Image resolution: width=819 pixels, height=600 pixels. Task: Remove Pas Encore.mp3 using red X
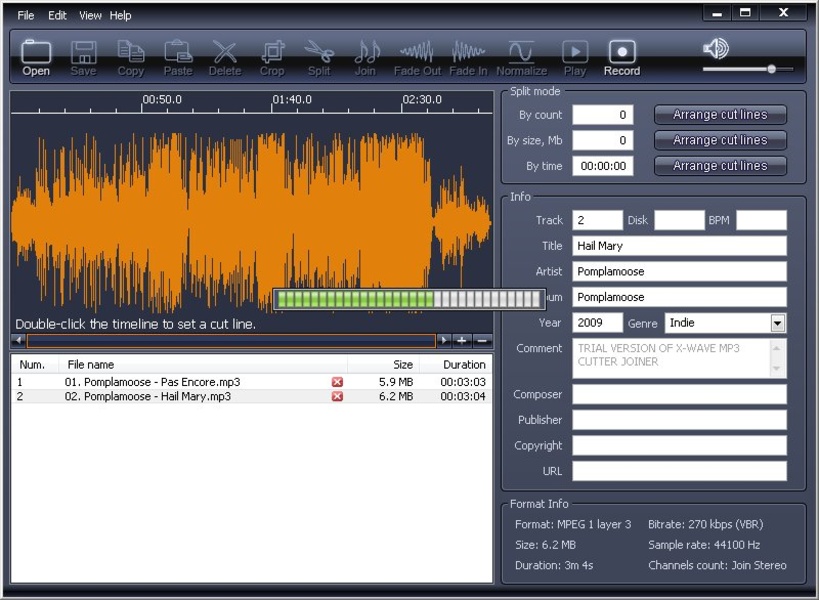[337, 382]
